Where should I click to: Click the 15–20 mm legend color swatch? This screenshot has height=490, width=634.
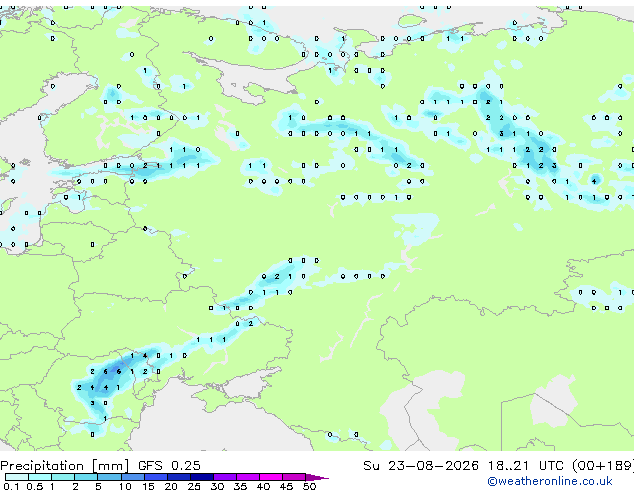155,477
